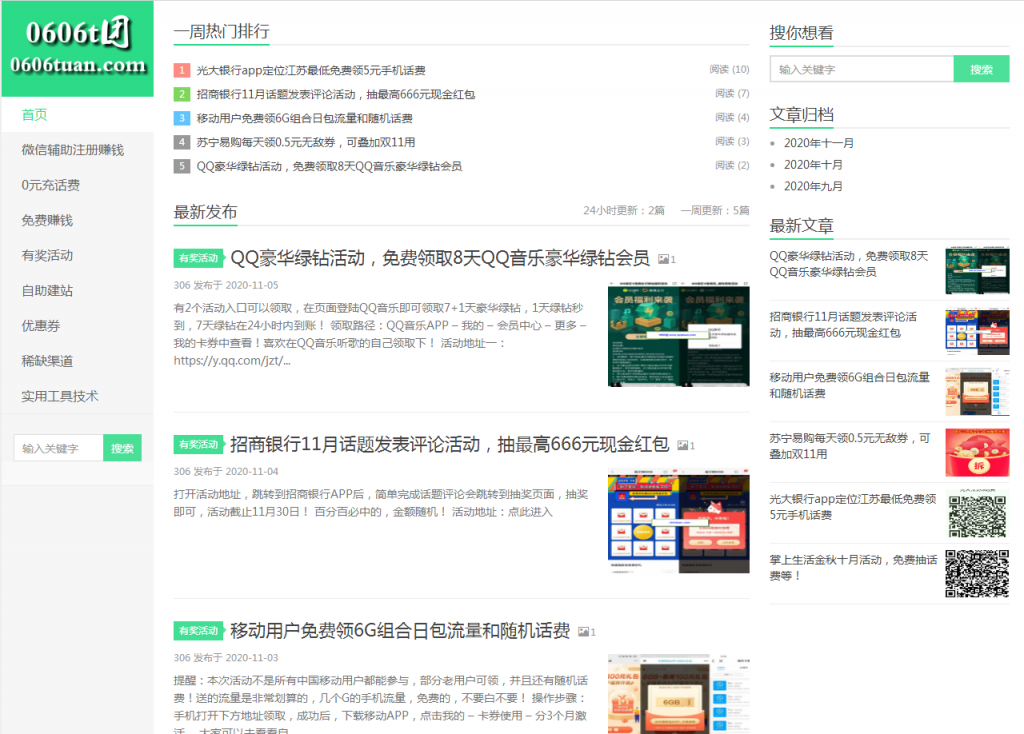Open hot-rank item 4 苏宁易购无敌券
Image resolution: width=1024 pixels, height=734 pixels.
click(x=306, y=142)
